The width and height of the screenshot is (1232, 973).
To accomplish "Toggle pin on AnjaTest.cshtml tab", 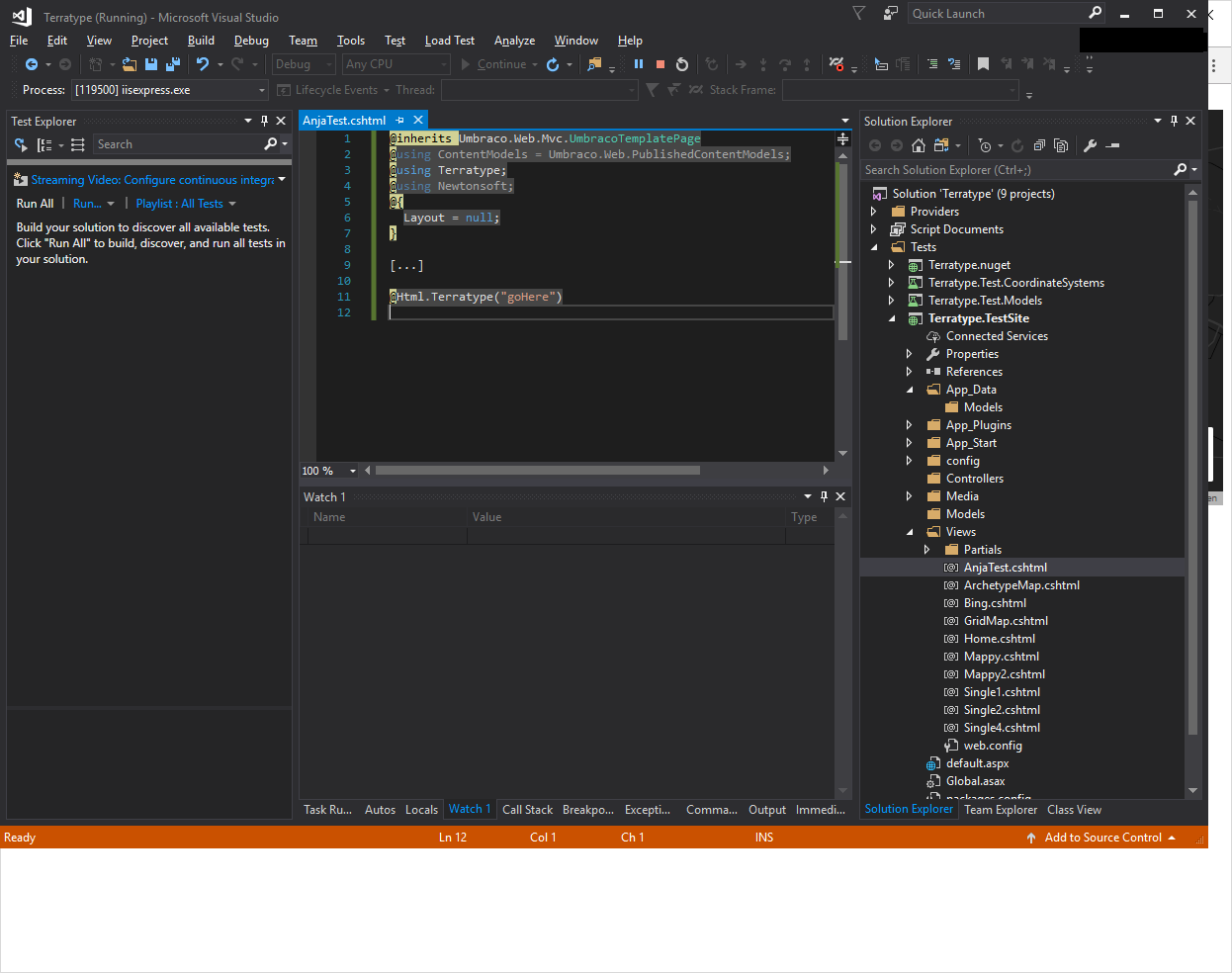I will pyautogui.click(x=400, y=121).
